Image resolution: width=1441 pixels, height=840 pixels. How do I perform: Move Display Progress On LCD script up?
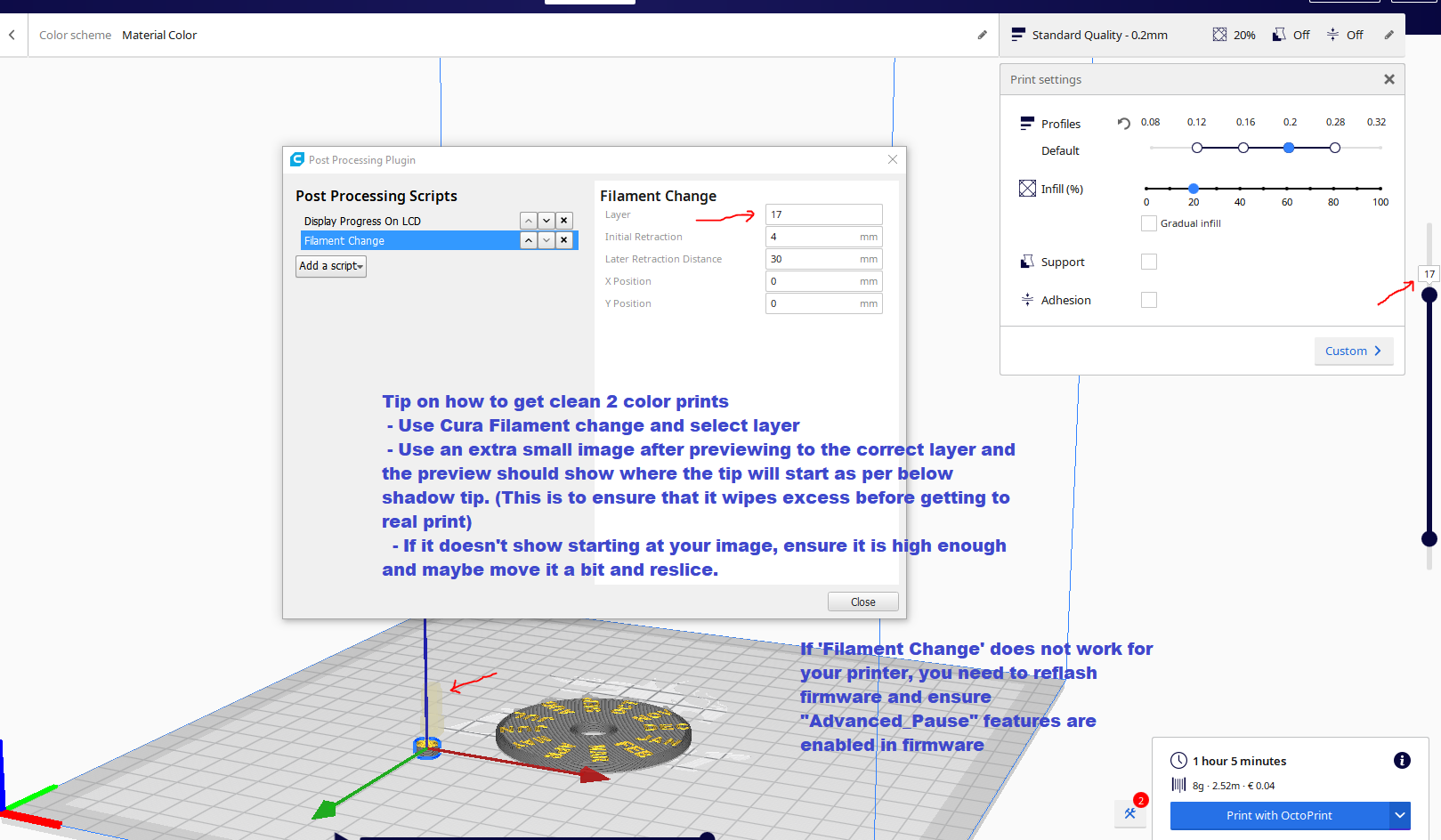[529, 221]
